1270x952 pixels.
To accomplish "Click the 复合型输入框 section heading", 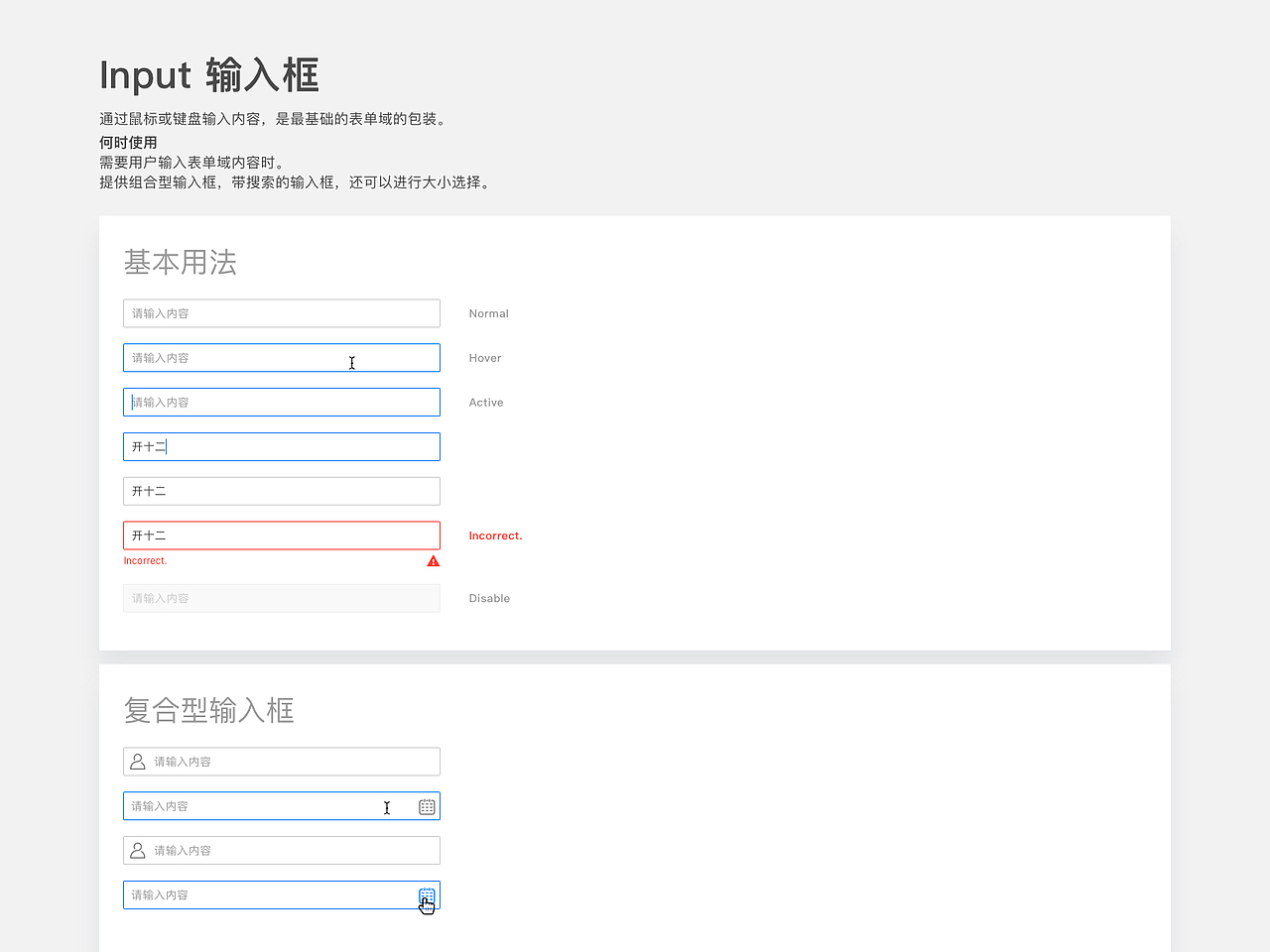I will (x=208, y=710).
